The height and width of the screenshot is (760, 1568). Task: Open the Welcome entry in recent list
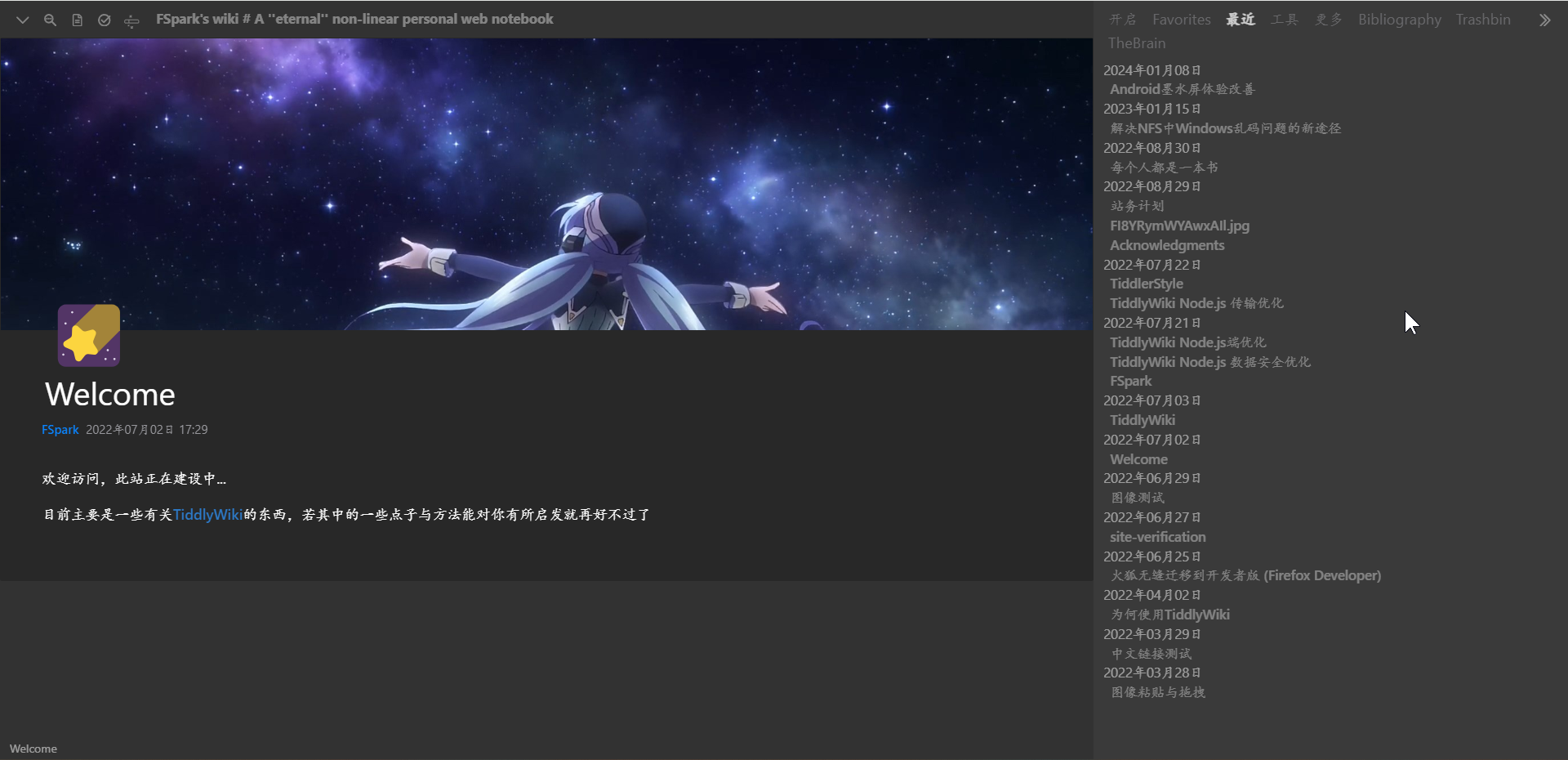(1138, 459)
